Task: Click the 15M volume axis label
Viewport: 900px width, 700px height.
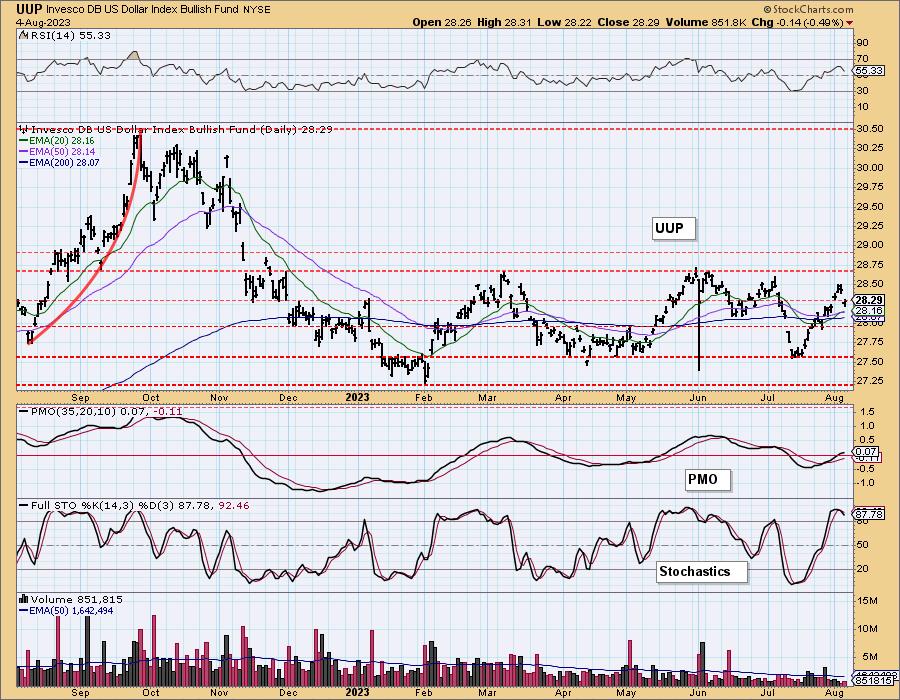Action: pos(868,601)
